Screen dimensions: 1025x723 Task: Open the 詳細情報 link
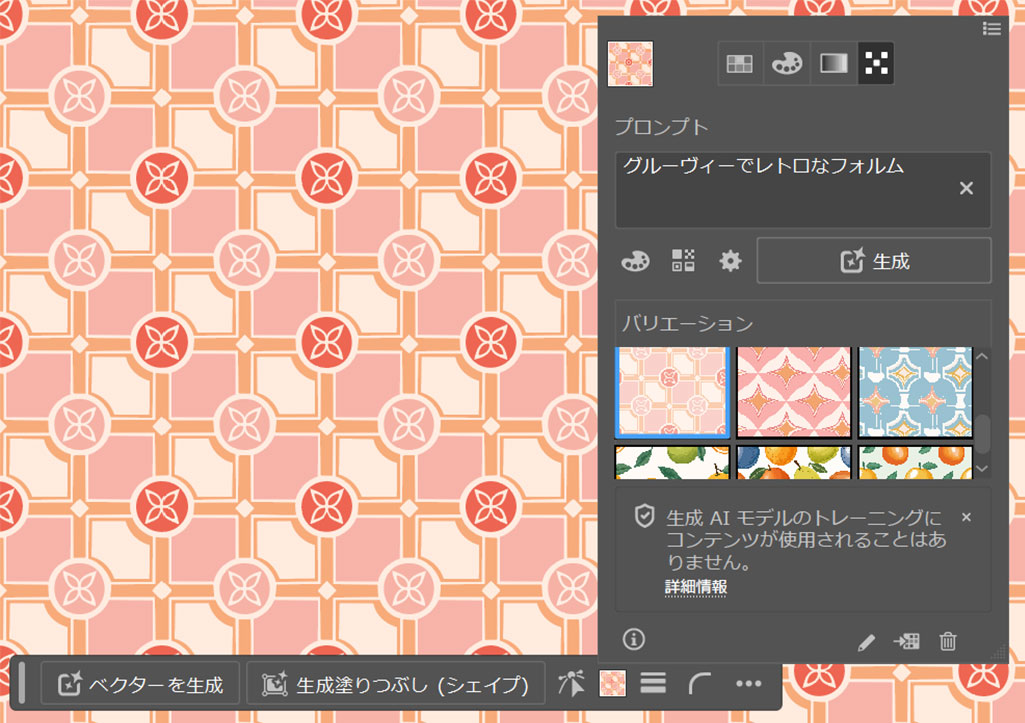click(x=696, y=587)
